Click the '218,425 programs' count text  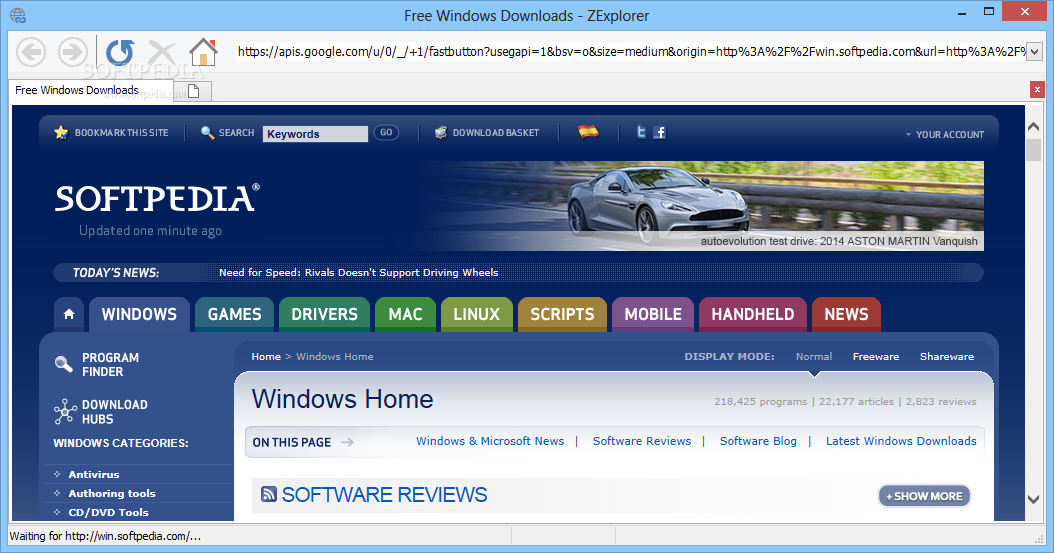tap(760, 401)
